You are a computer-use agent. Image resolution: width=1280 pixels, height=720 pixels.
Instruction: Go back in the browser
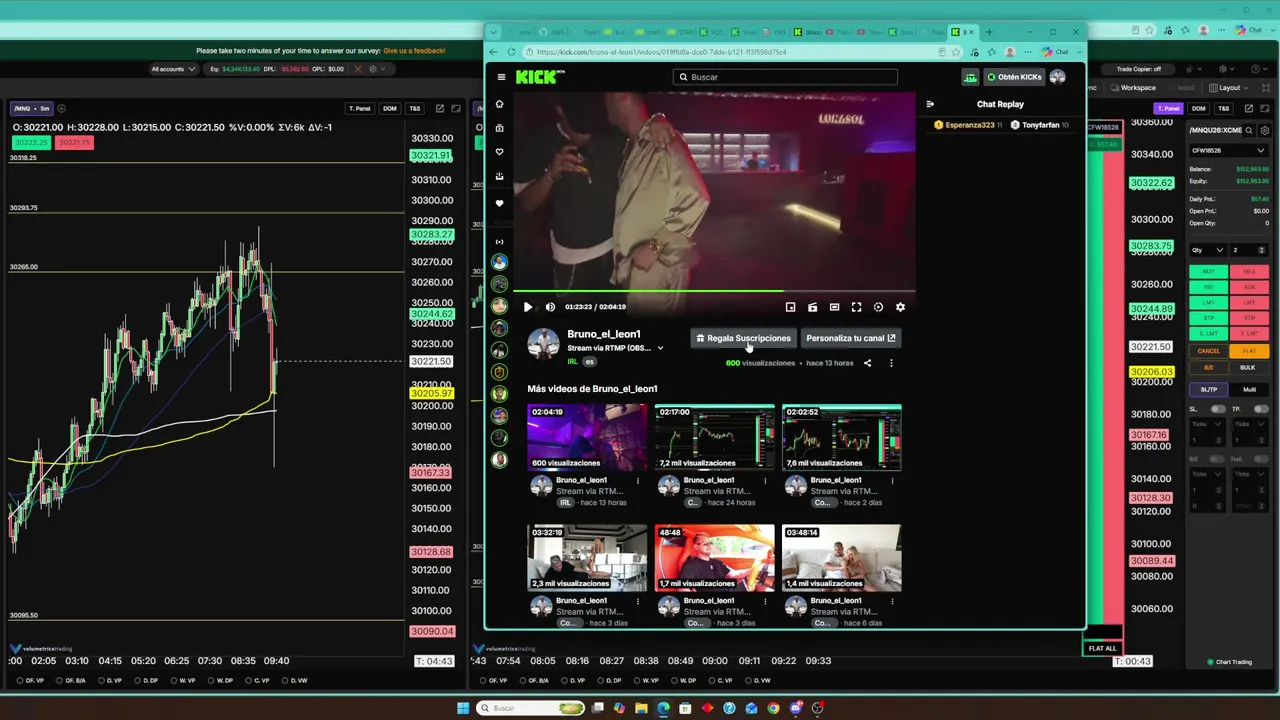click(x=493, y=52)
